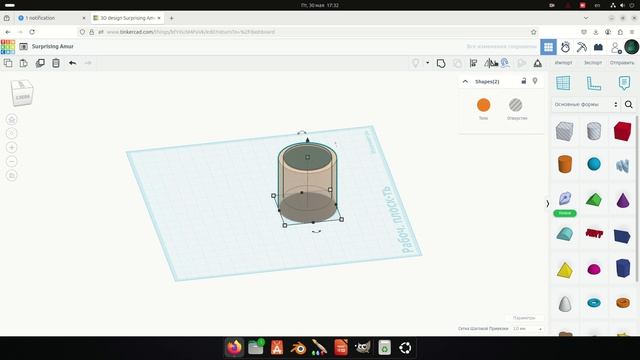Collapse the shapes library with the side arrow
The height and width of the screenshot is (360, 640).
tap(547, 204)
